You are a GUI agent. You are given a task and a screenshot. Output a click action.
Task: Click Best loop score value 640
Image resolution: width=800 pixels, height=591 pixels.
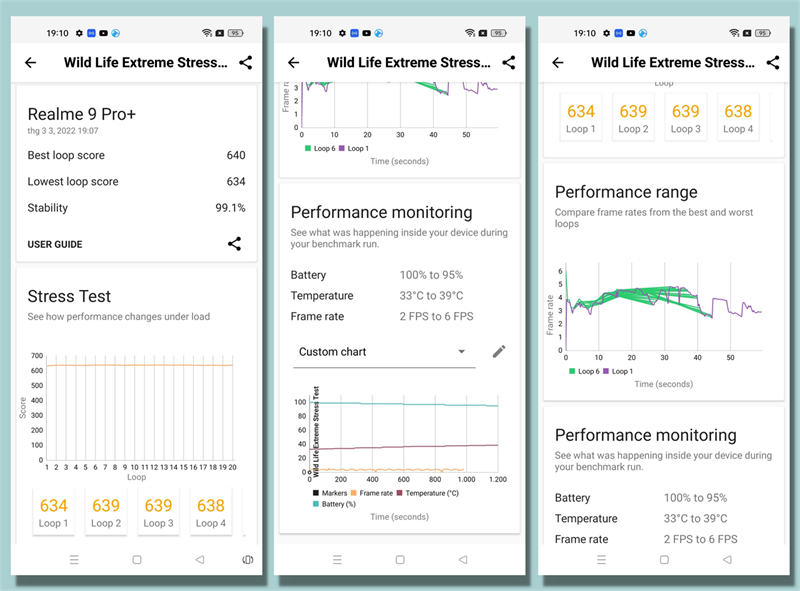(236, 155)
